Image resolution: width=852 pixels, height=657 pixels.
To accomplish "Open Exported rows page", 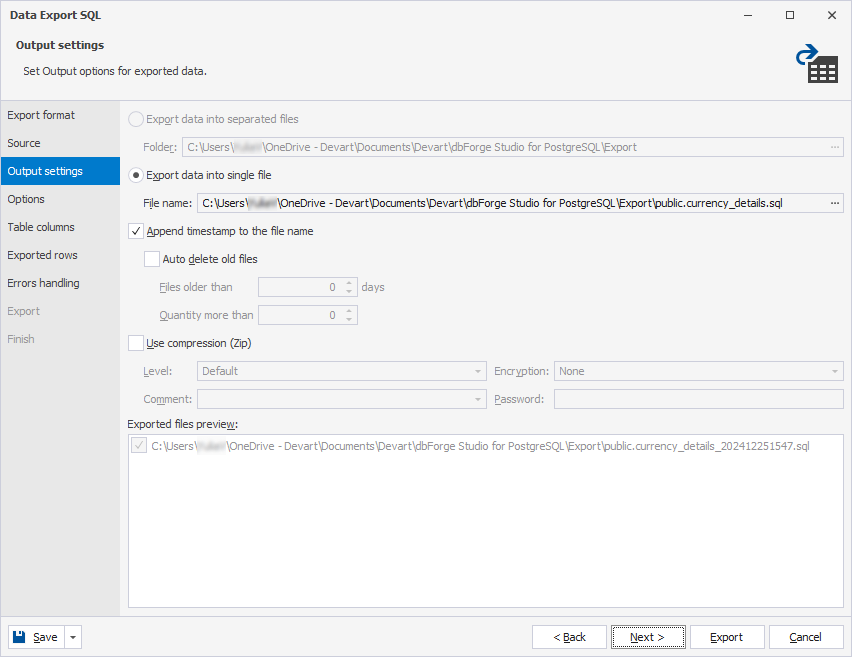I will (60, 255).
